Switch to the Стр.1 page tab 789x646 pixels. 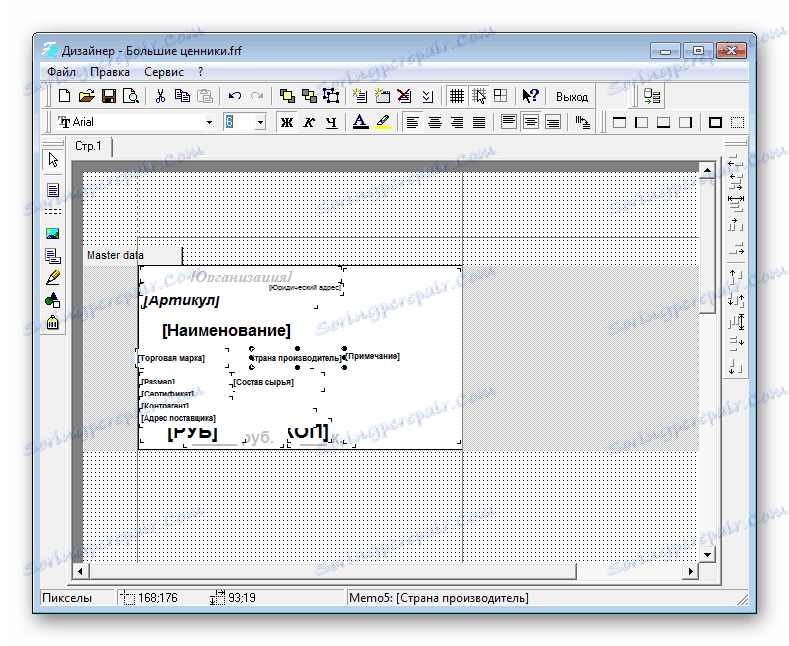pyautogui.click(x=89, y=146)
